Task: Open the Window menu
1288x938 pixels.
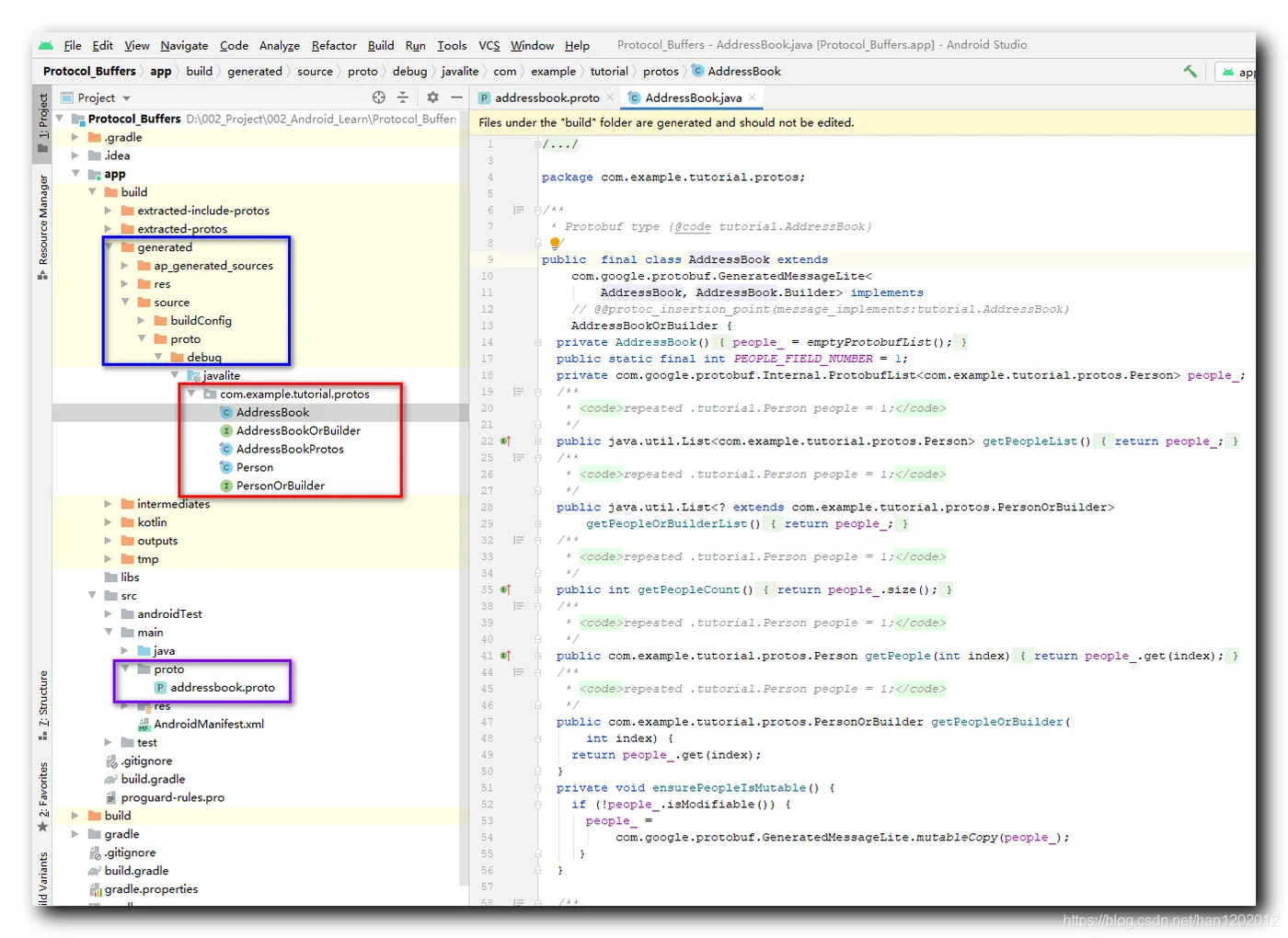Action: coord(532,45)
